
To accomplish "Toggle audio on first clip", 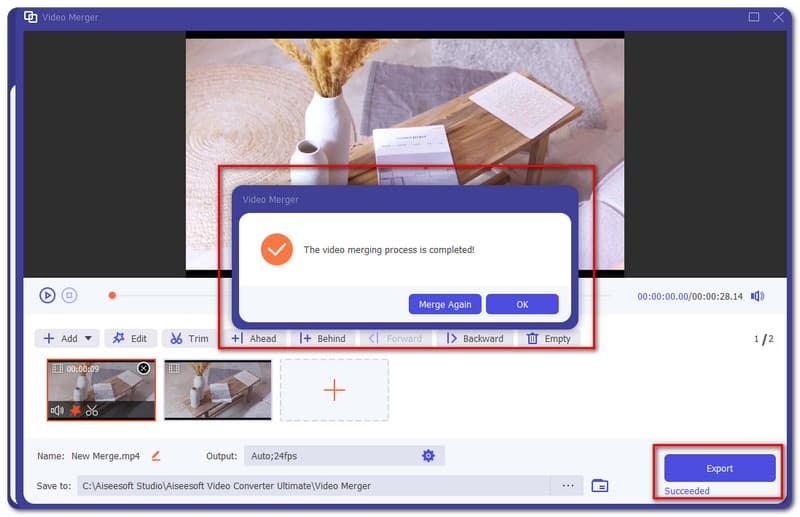I will pyautogui.click(x=57, y=410).
